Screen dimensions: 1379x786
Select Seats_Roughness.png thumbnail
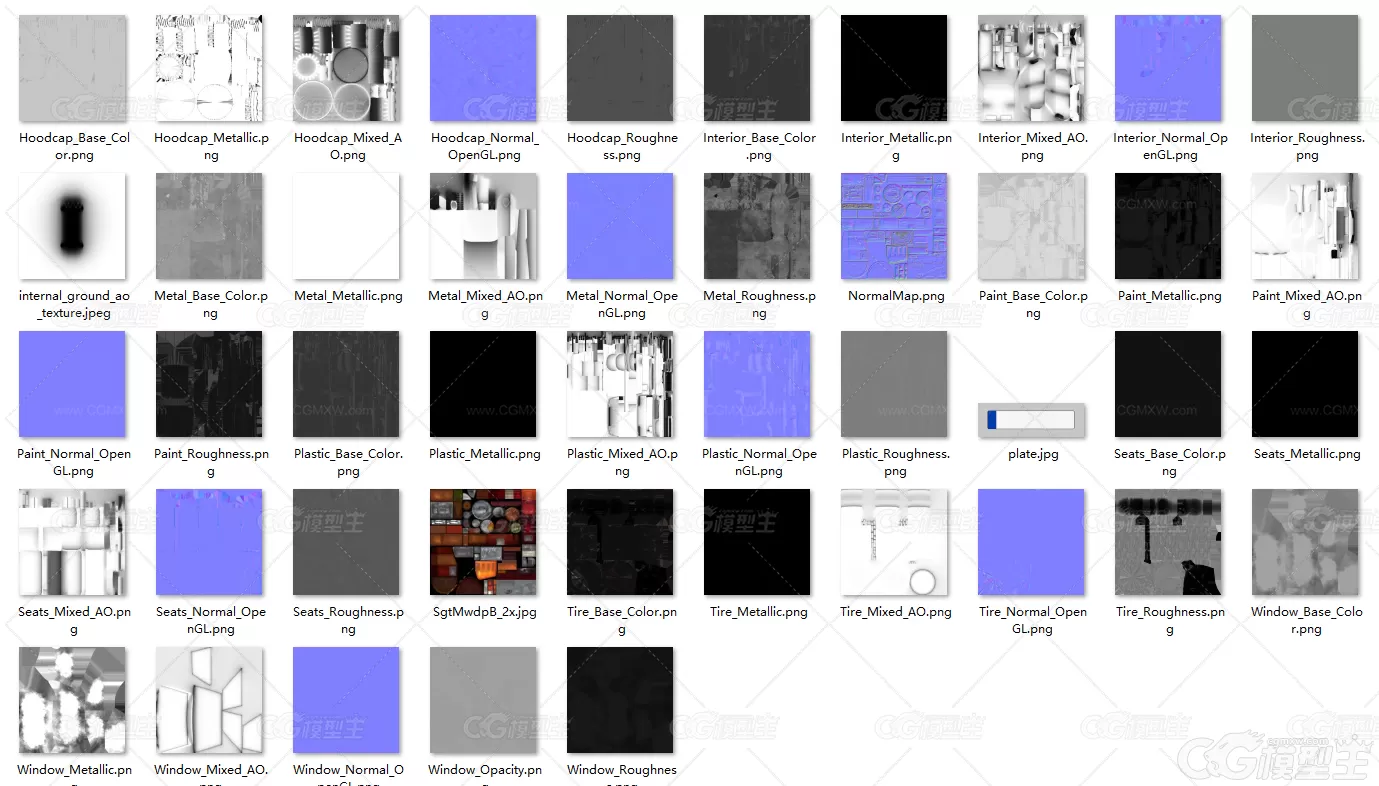(x=346, y=542)
